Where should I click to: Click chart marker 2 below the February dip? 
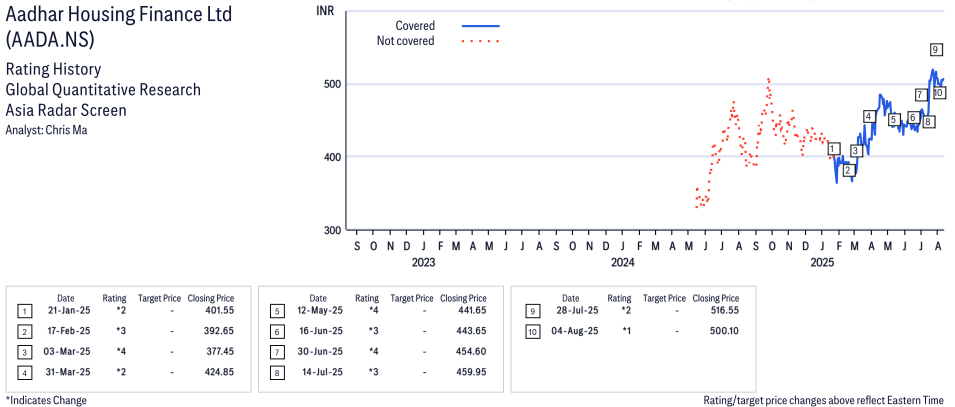(x=850, y=170)
